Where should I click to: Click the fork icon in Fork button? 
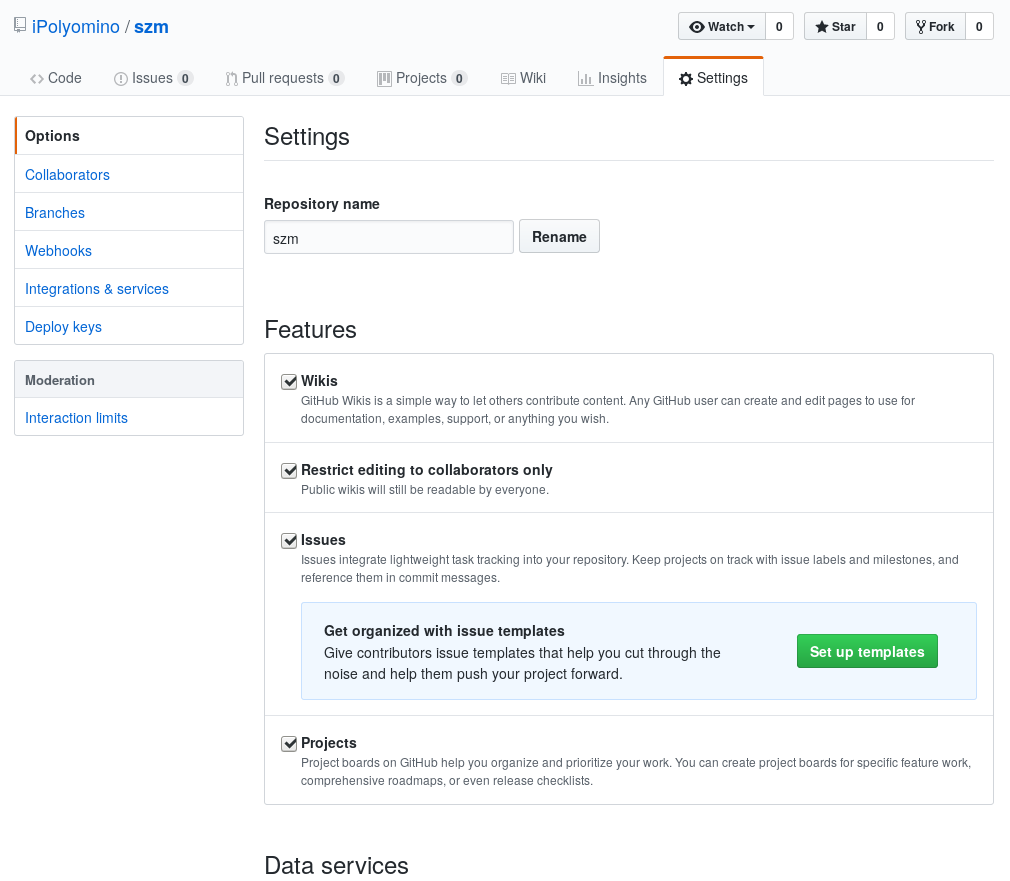click(x=920, y=27)
